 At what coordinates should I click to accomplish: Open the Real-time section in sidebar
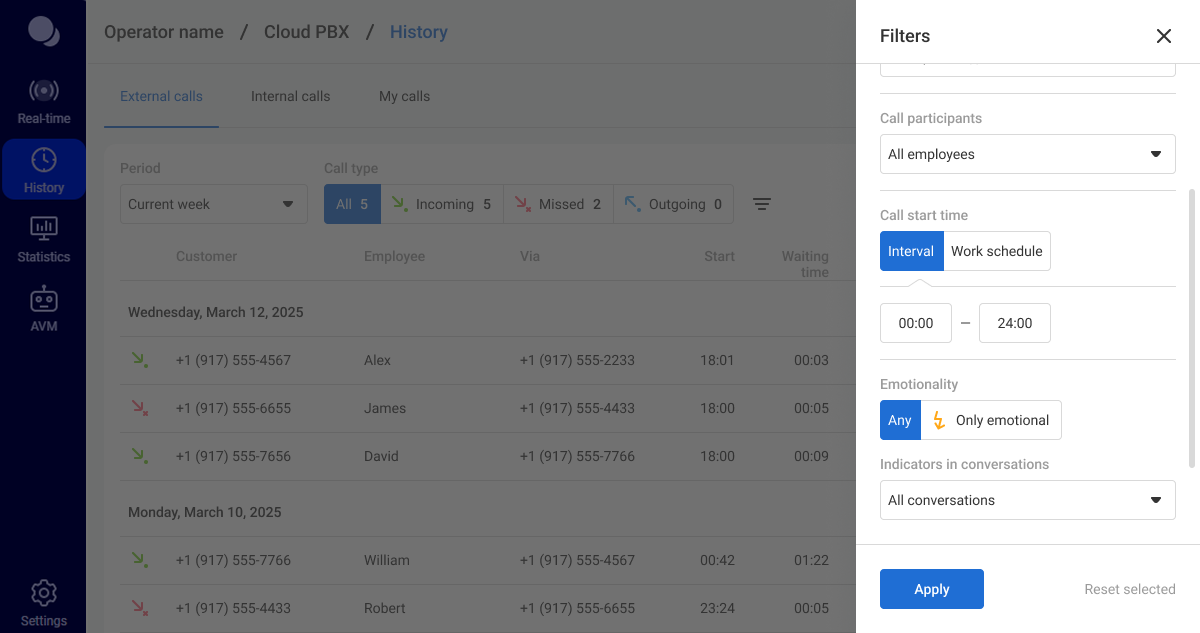tap(43, 102)
